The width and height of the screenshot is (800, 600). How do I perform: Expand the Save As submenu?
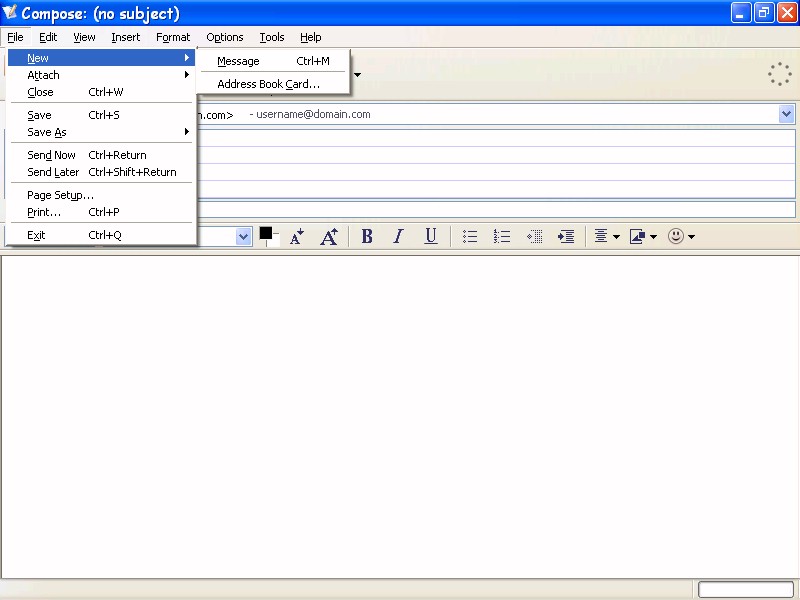tap(102, 132)
